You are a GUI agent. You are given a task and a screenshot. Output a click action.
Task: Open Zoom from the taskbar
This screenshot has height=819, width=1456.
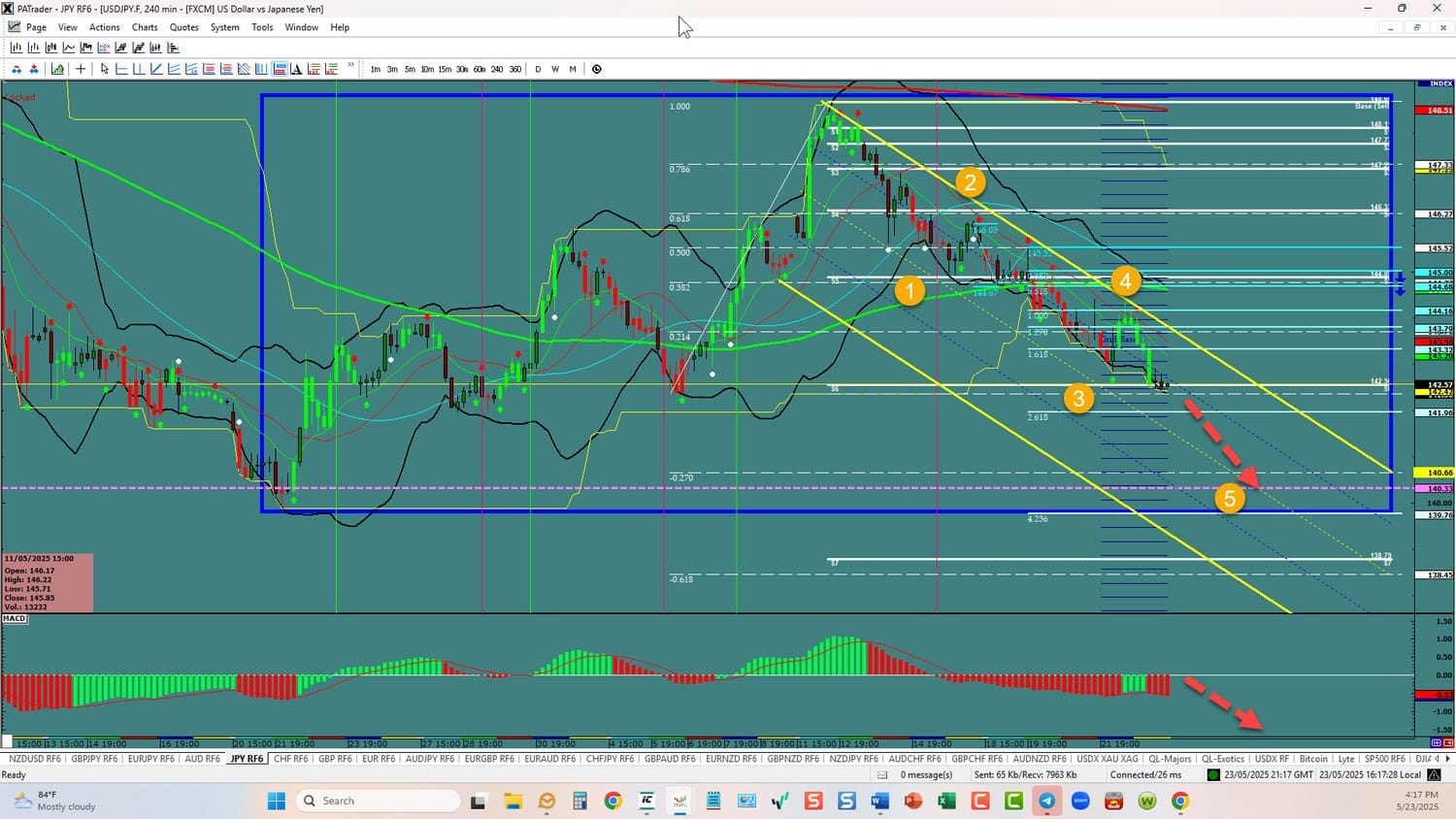click(1080, 801)
